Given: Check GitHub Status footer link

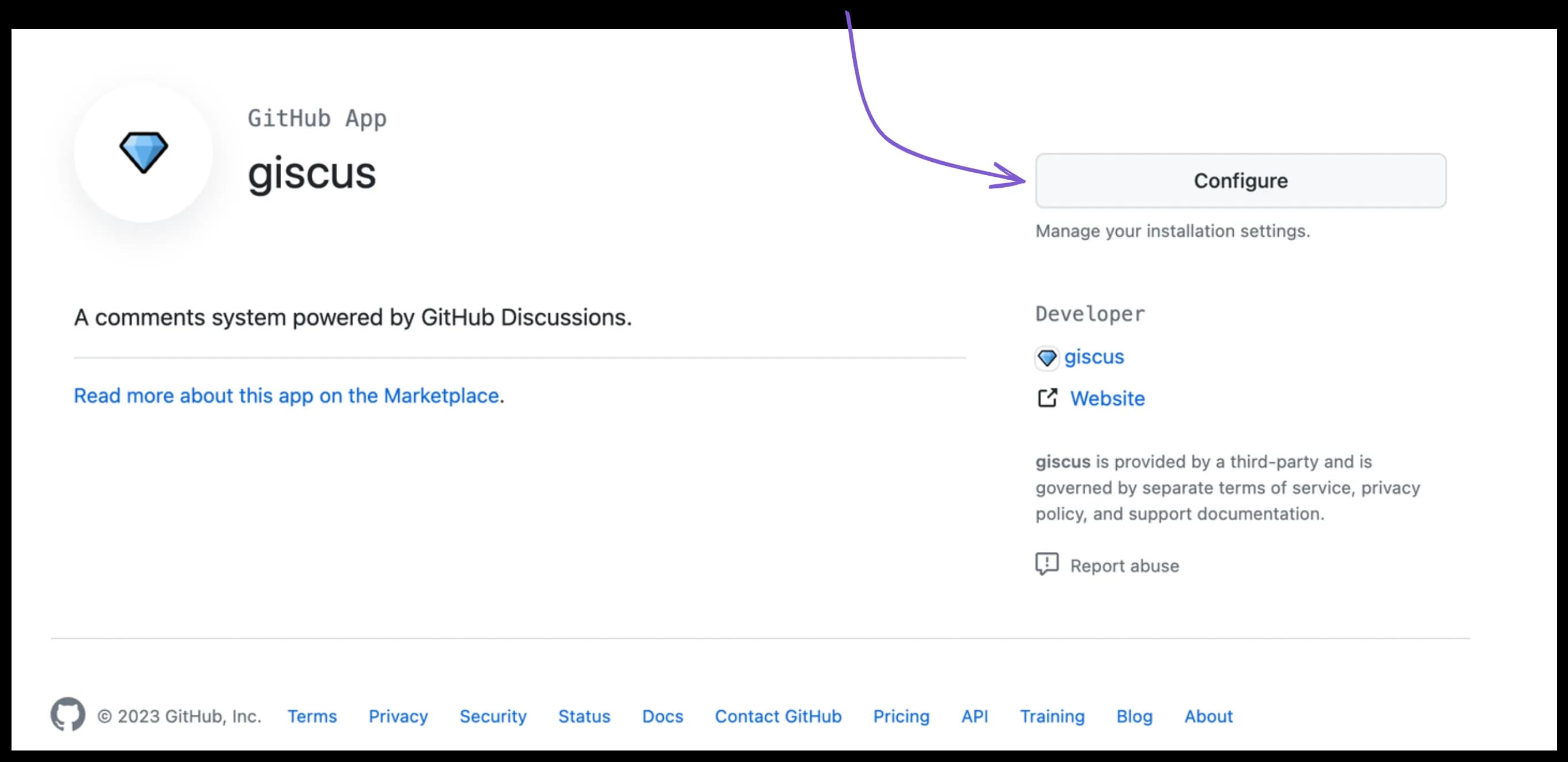Looking at the screenshot, I should click(584, 716).
